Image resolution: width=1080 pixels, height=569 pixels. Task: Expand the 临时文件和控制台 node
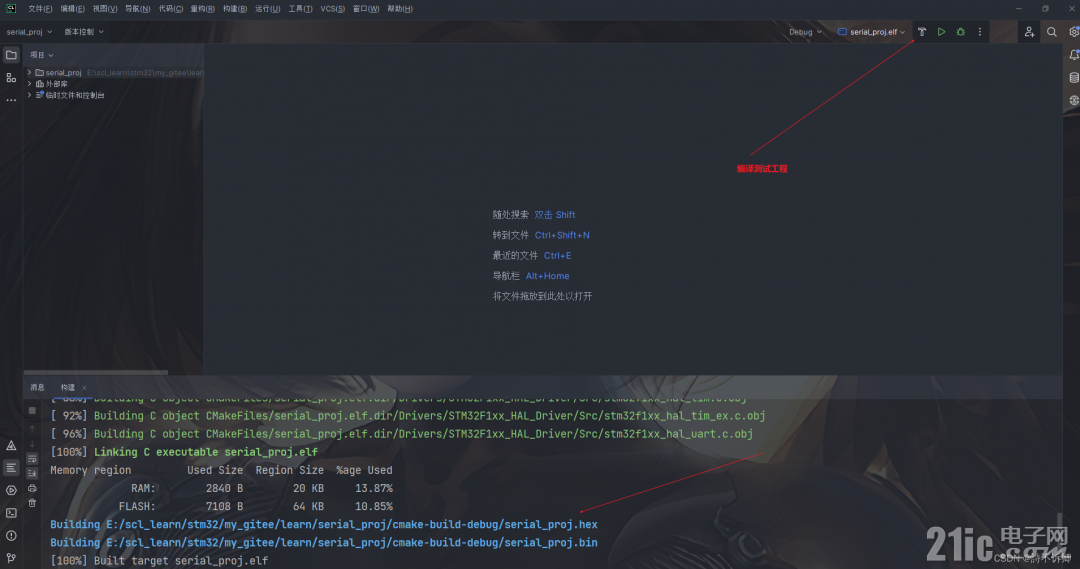(x=30, y=95)
